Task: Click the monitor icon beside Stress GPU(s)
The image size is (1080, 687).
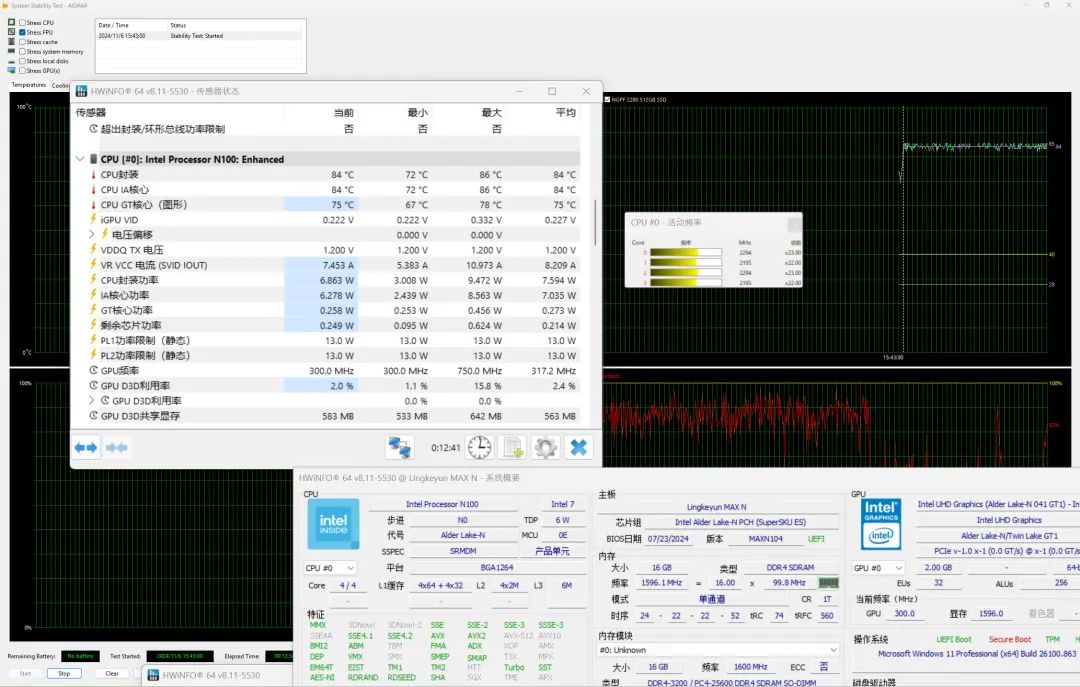Action: (x=11, y=70)
